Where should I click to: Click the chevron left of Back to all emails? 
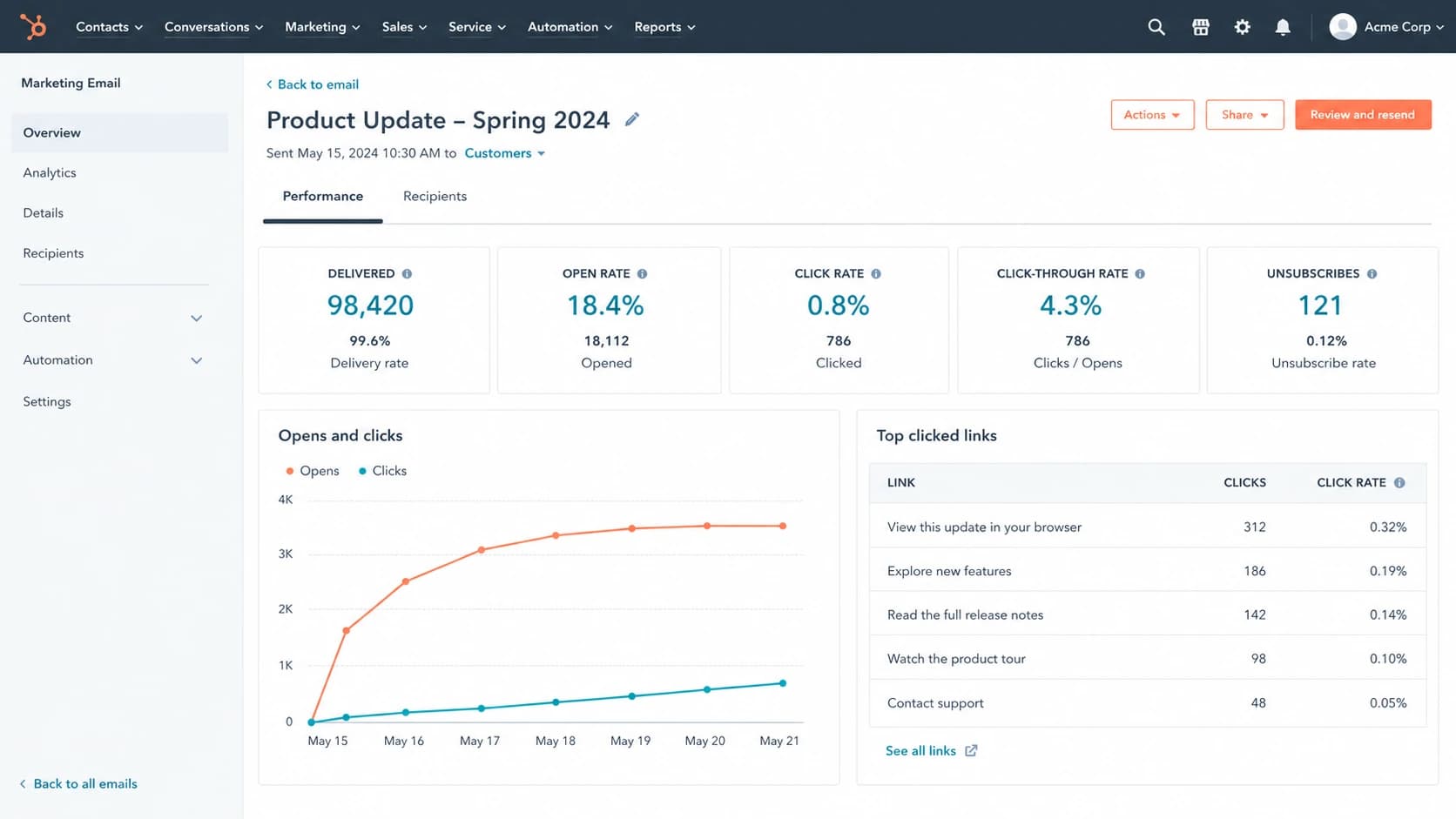pyautogui.click(x=23, y=783)
